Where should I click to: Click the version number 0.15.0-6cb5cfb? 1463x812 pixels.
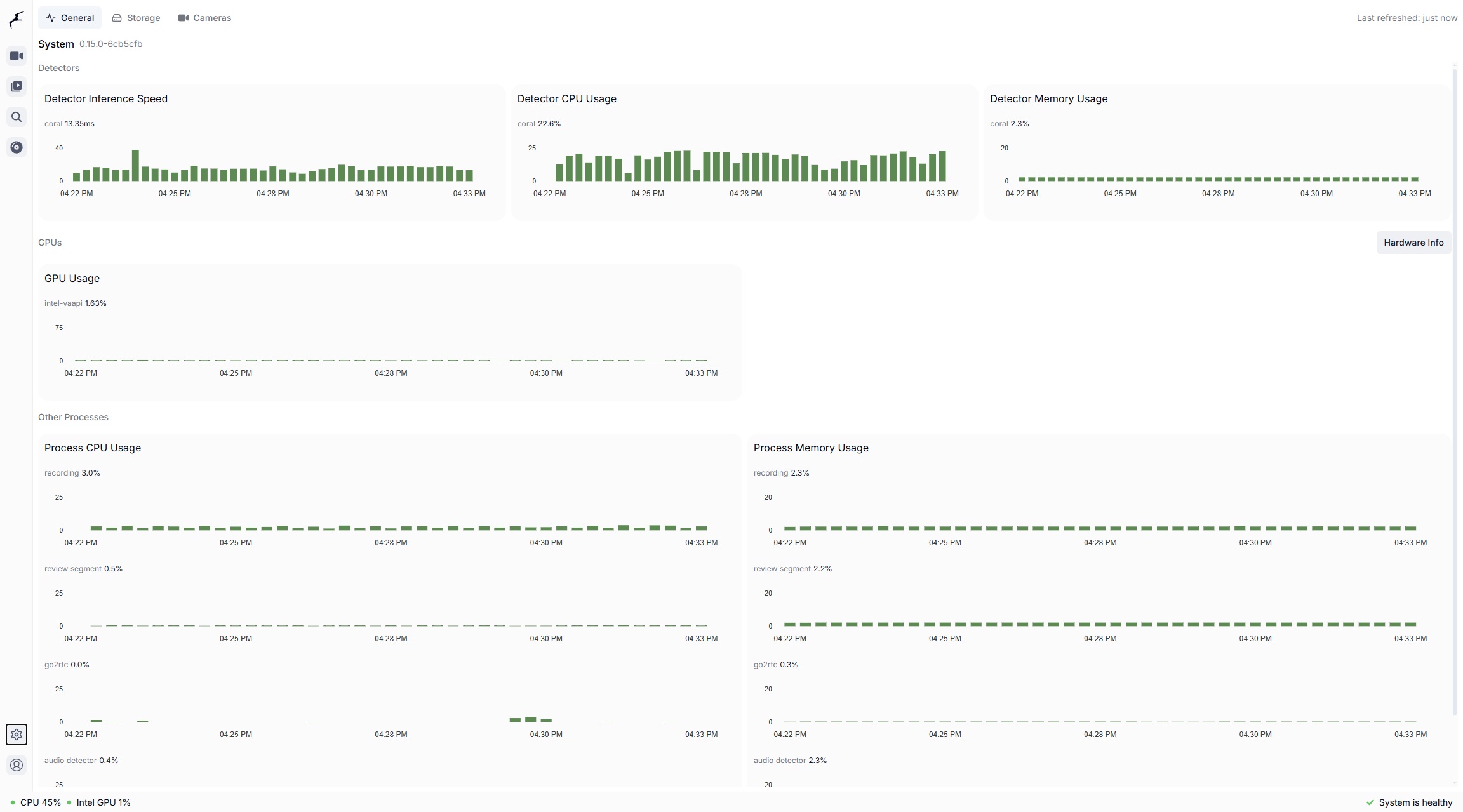point(110,44)
